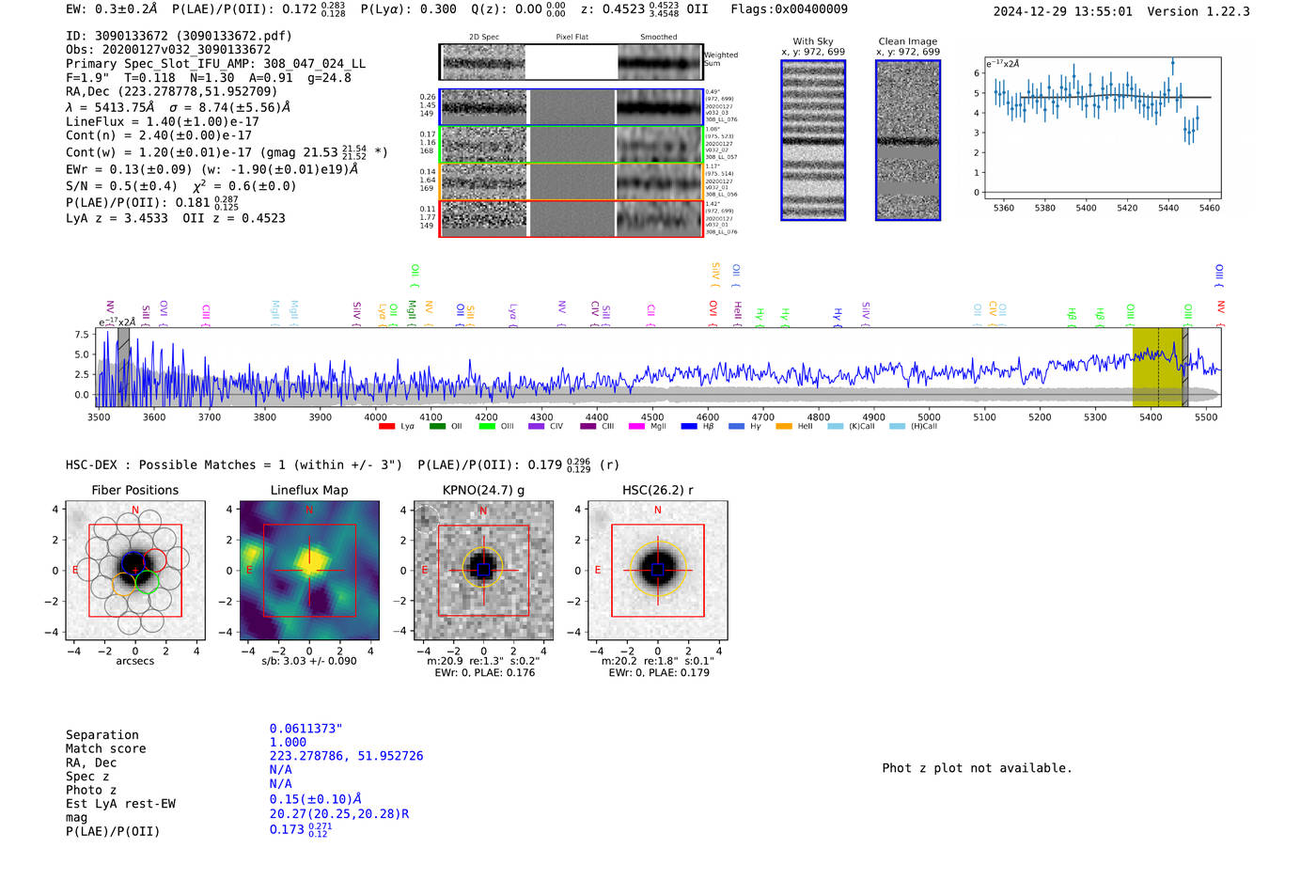This screenshot has height=896, width=1316.
Task: Click the red Lyα legend swatch
Action: (x=385, y=427)
